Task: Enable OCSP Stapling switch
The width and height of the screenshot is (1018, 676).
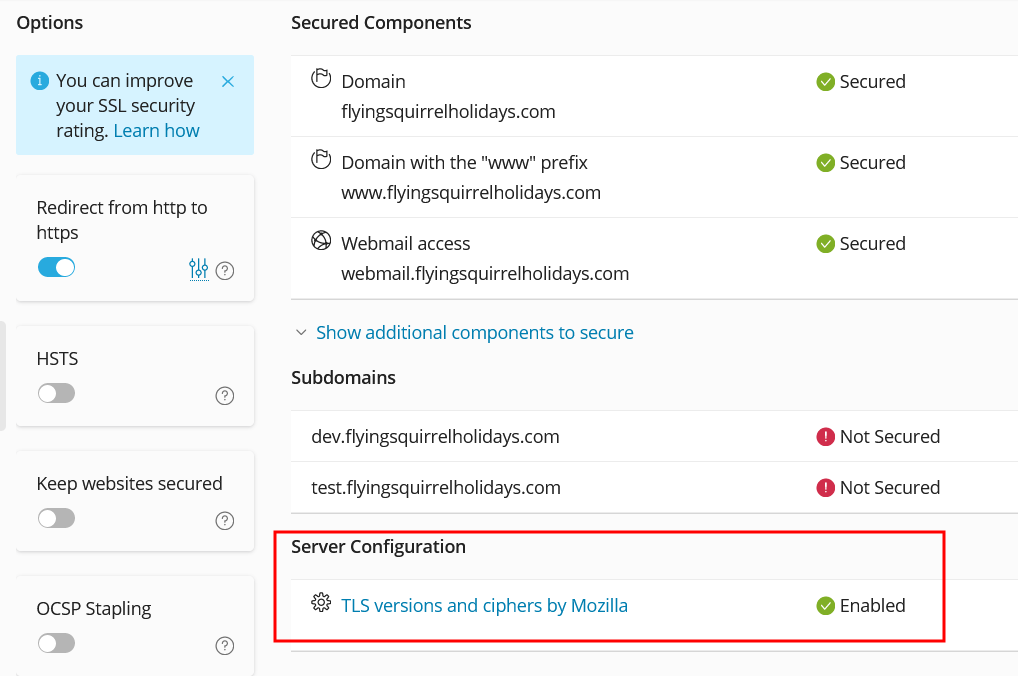Action: tap(56, 644)
